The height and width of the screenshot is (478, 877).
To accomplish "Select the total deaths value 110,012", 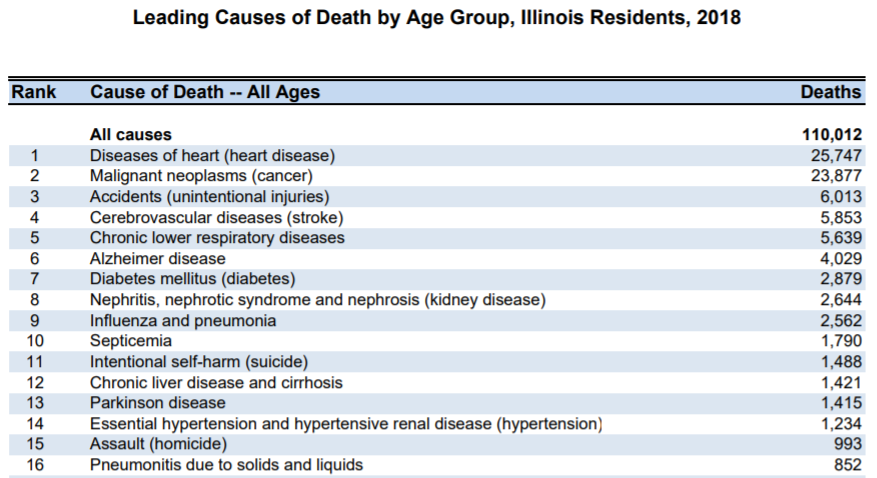I will pyautogui.click(x=832, y=135).
